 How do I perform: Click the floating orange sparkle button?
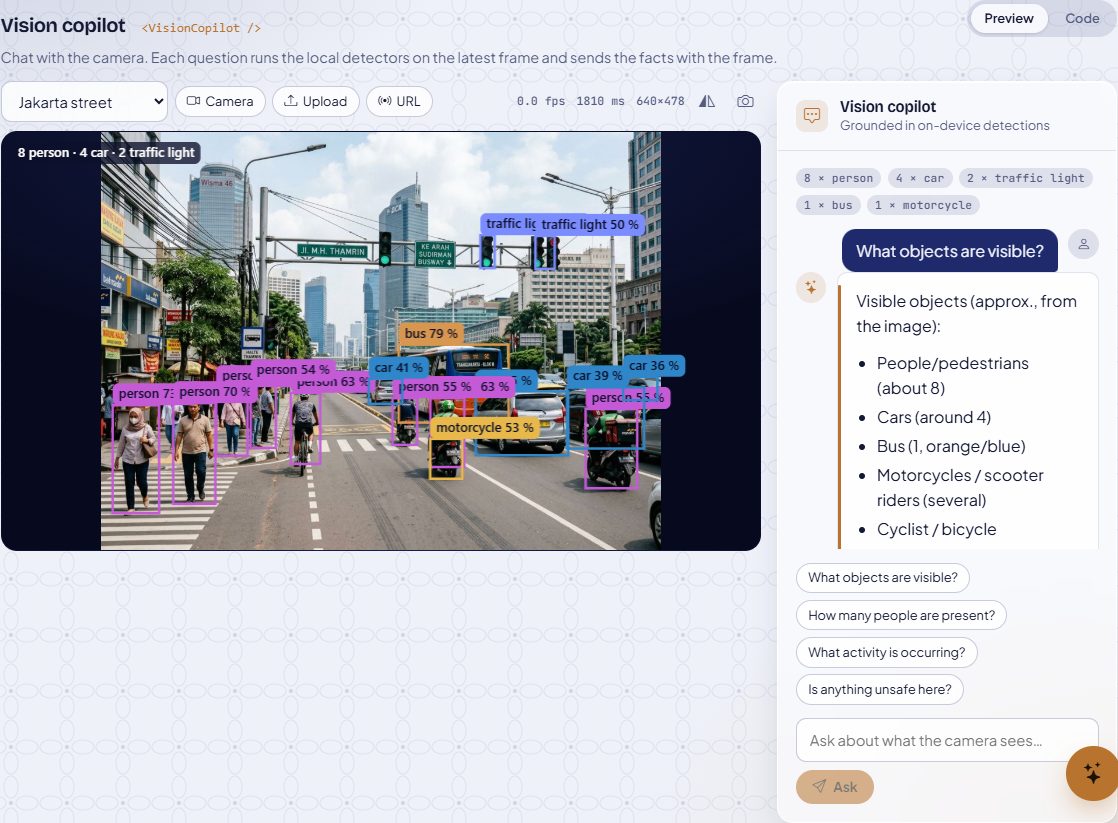(x=1092, y=773)
